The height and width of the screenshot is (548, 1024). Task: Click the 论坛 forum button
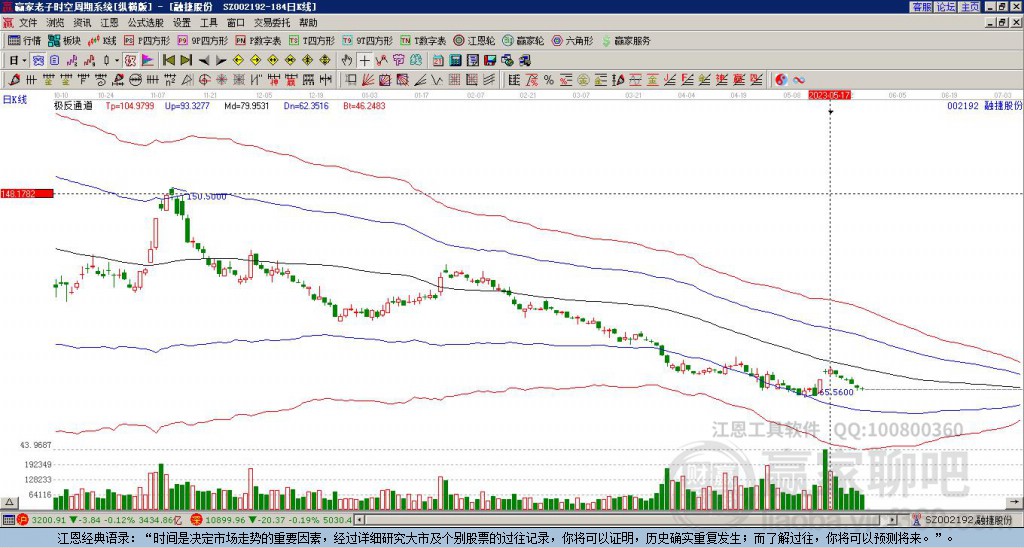(945, 7)
